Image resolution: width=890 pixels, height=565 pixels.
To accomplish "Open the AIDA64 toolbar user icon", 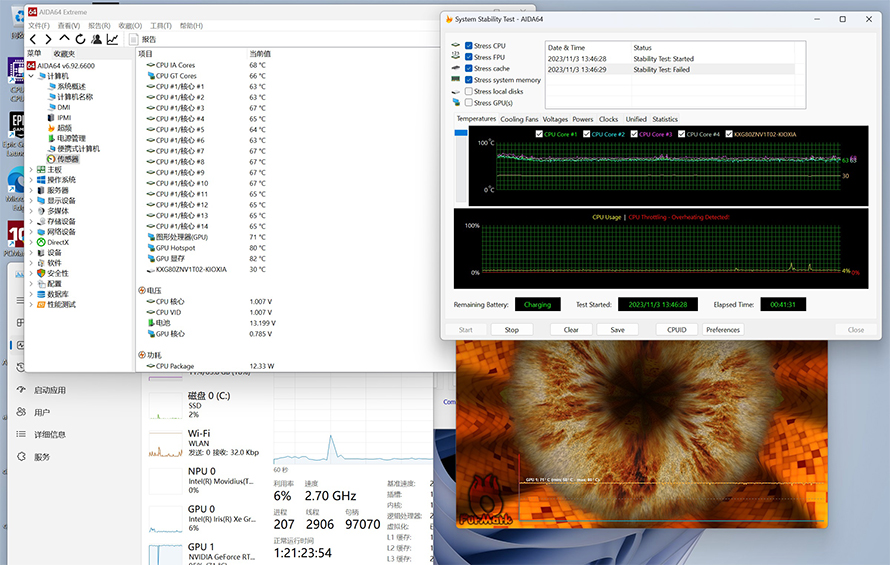I will (x=96, y=39).
